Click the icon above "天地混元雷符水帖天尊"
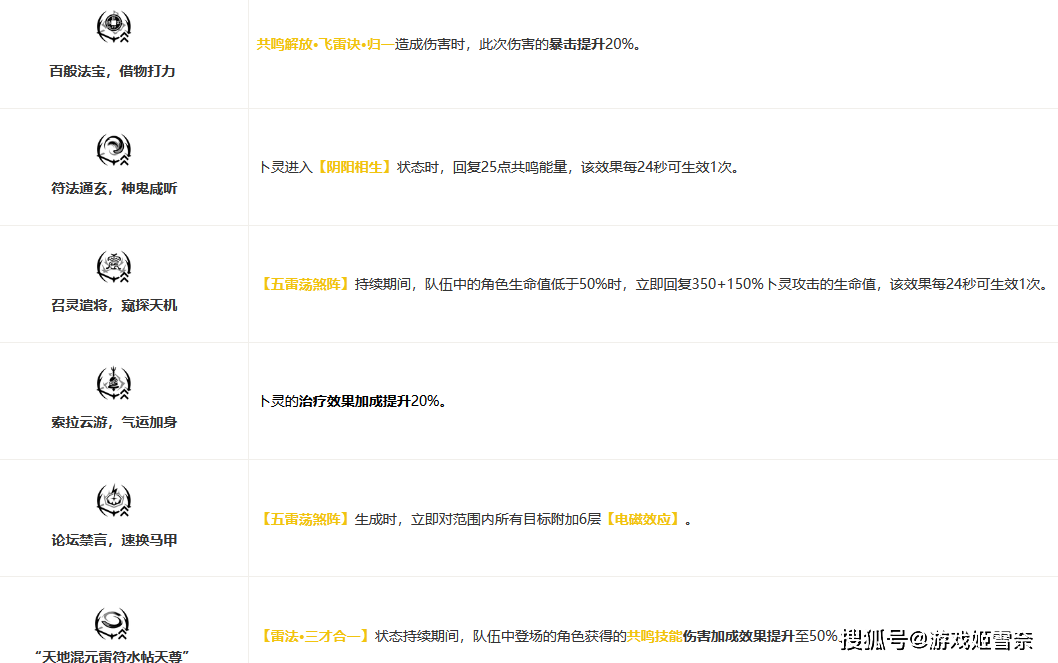 point(113,623)
